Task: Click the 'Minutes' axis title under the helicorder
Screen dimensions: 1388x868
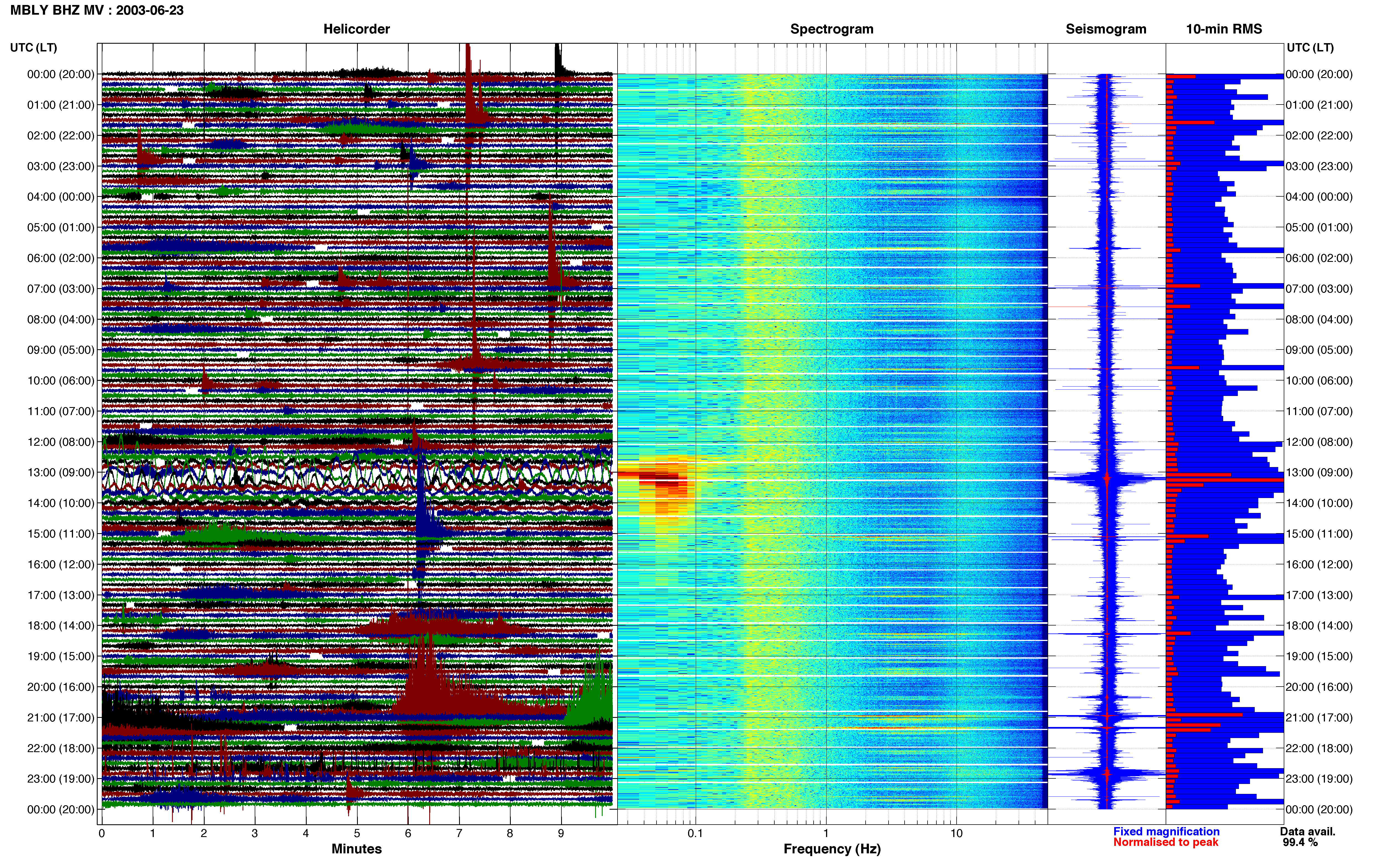Action: 356,849
